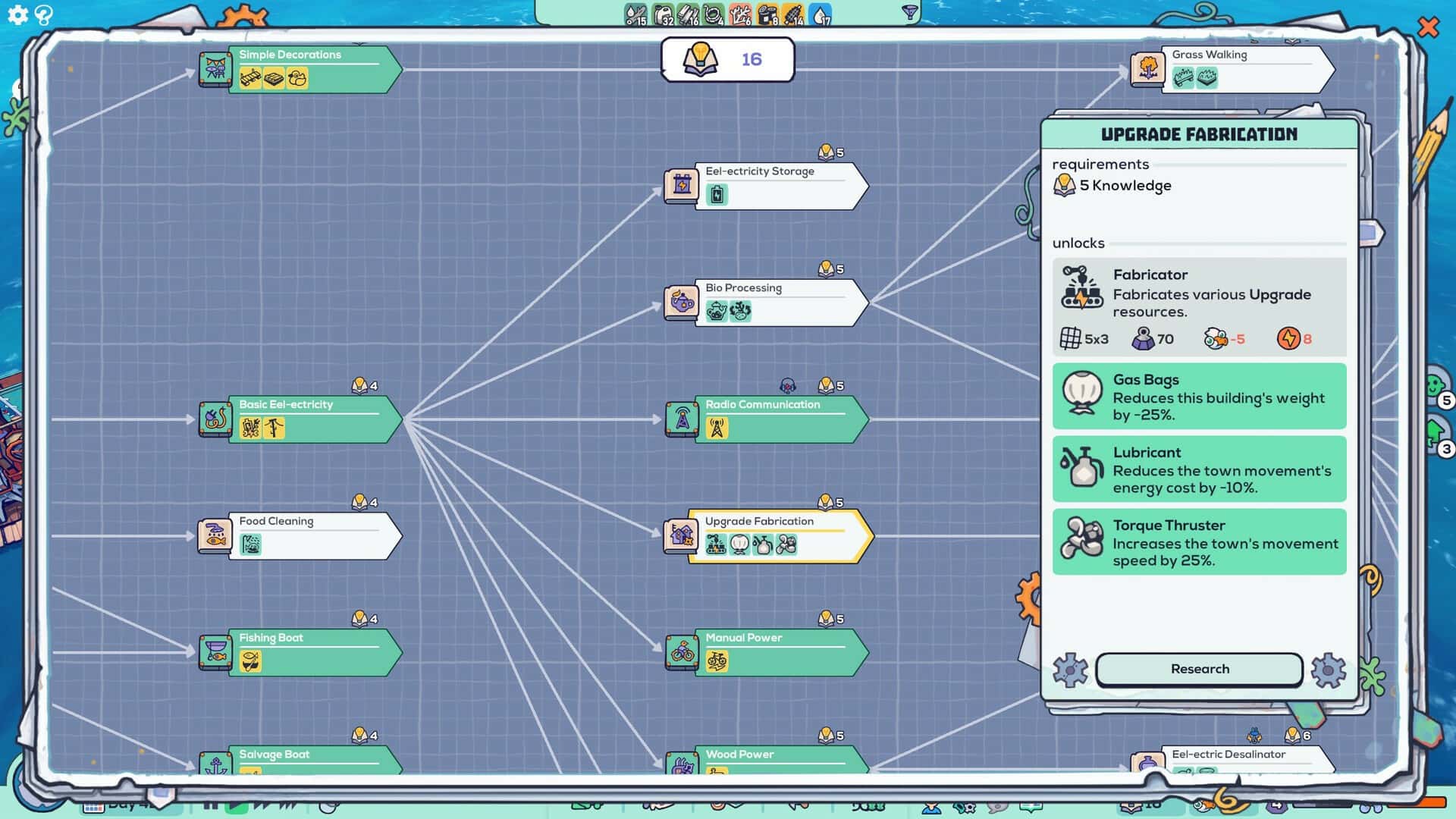Close the research tree window
Image resolution: width=1456 pixels, height=819 pixels.
point(1428,27)
